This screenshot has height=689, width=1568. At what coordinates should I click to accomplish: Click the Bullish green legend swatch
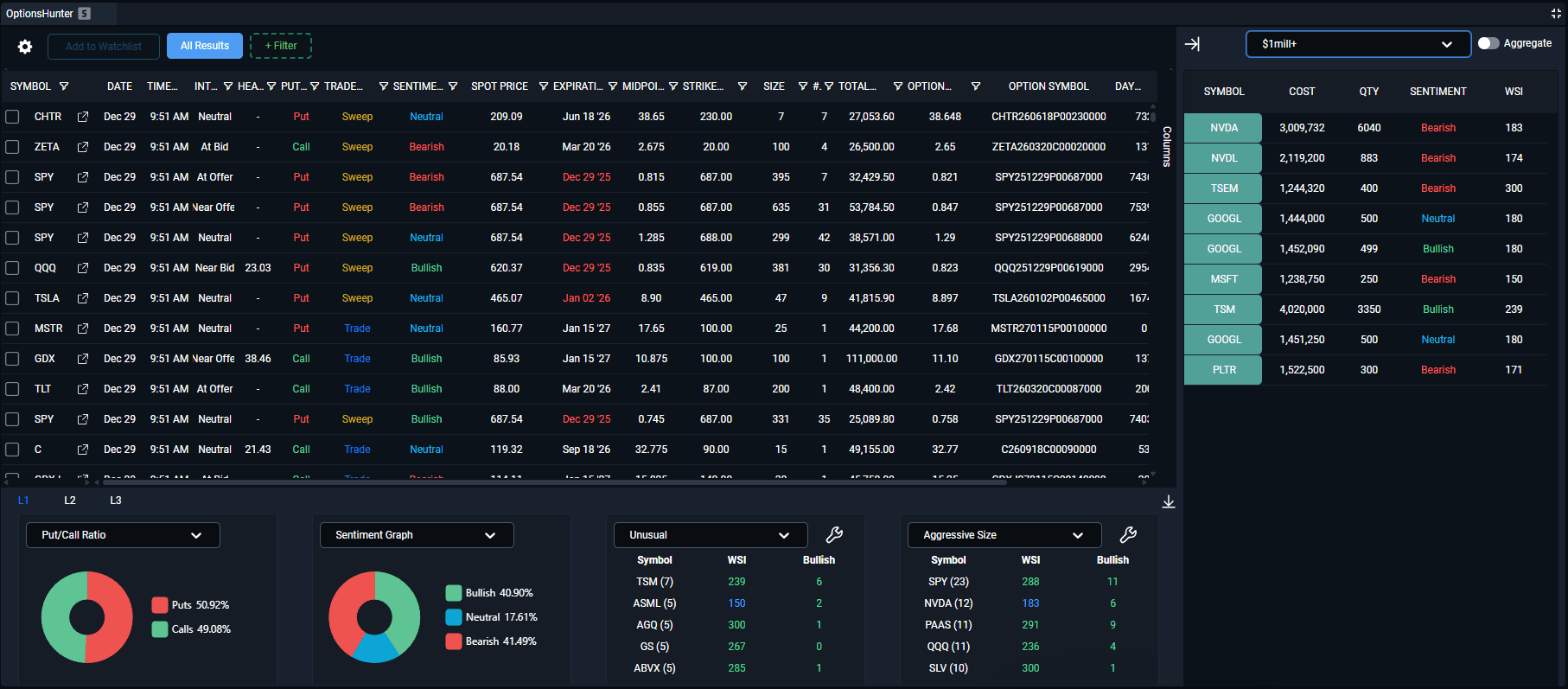pos(454,593)
